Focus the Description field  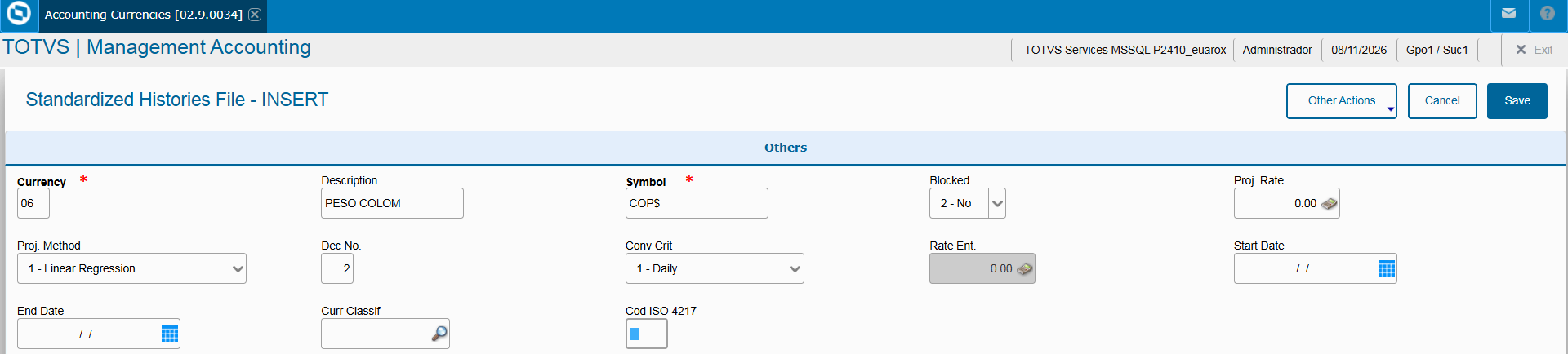pos(392,203)
